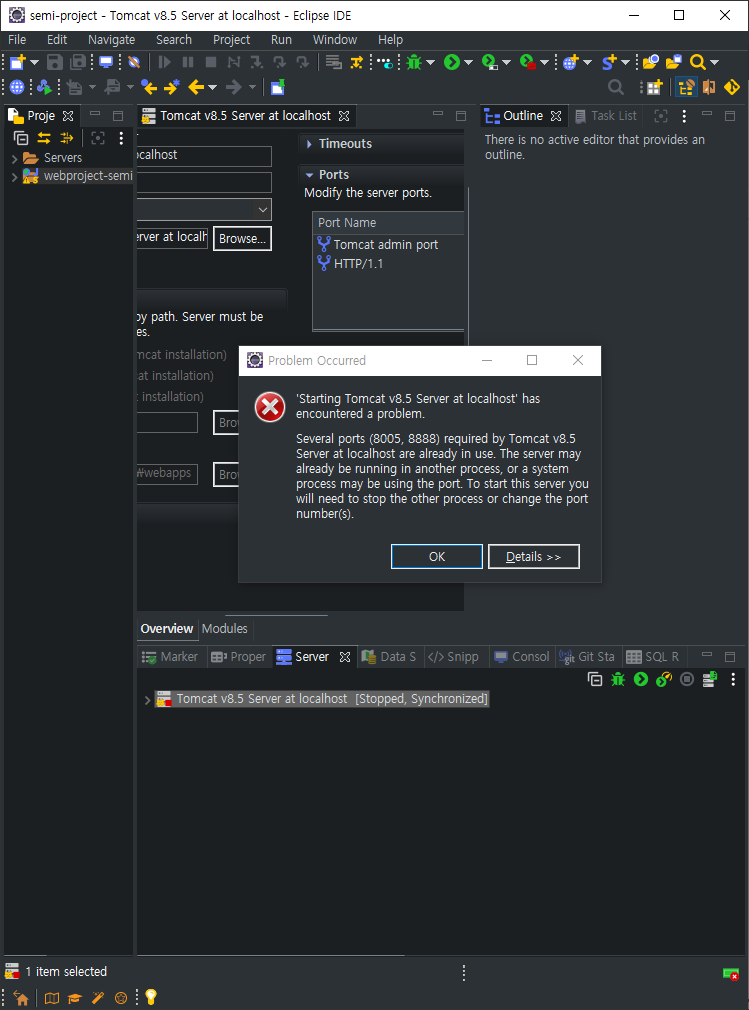
Task: Click the Port Name column header
Action: (x=388, y=223)
